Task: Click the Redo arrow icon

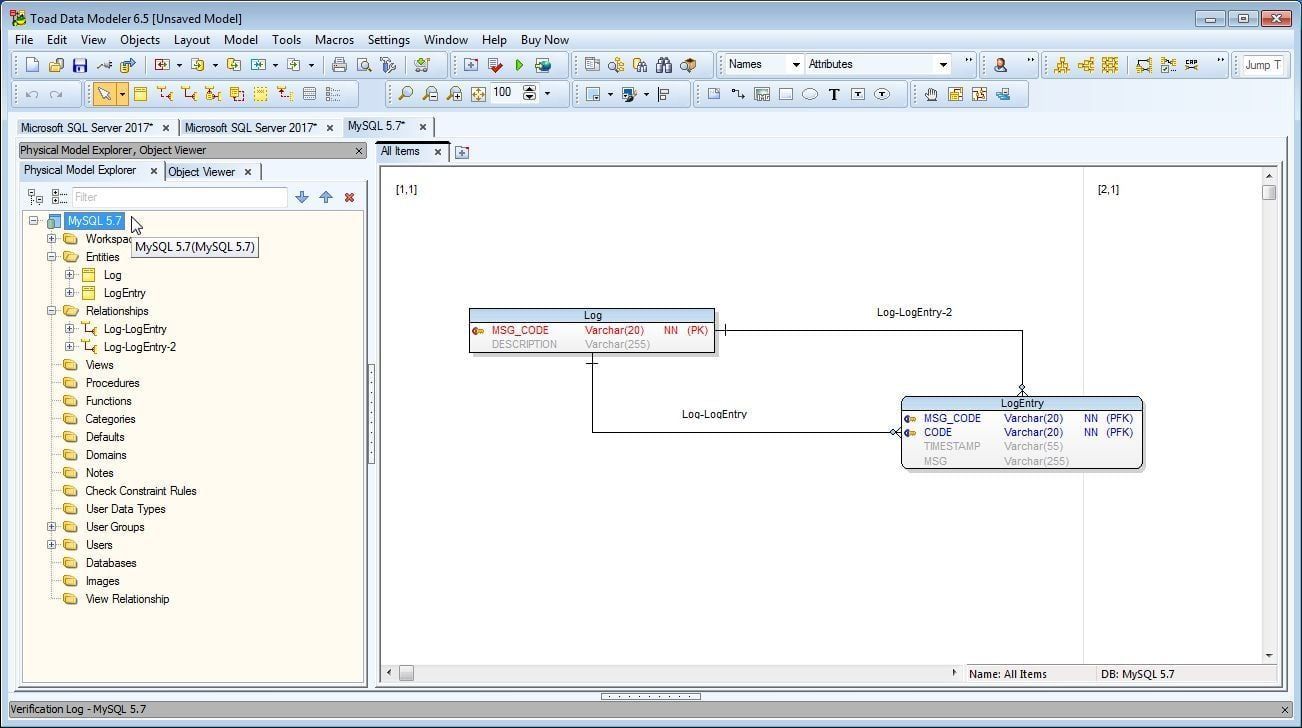Action: coord(56,94)
